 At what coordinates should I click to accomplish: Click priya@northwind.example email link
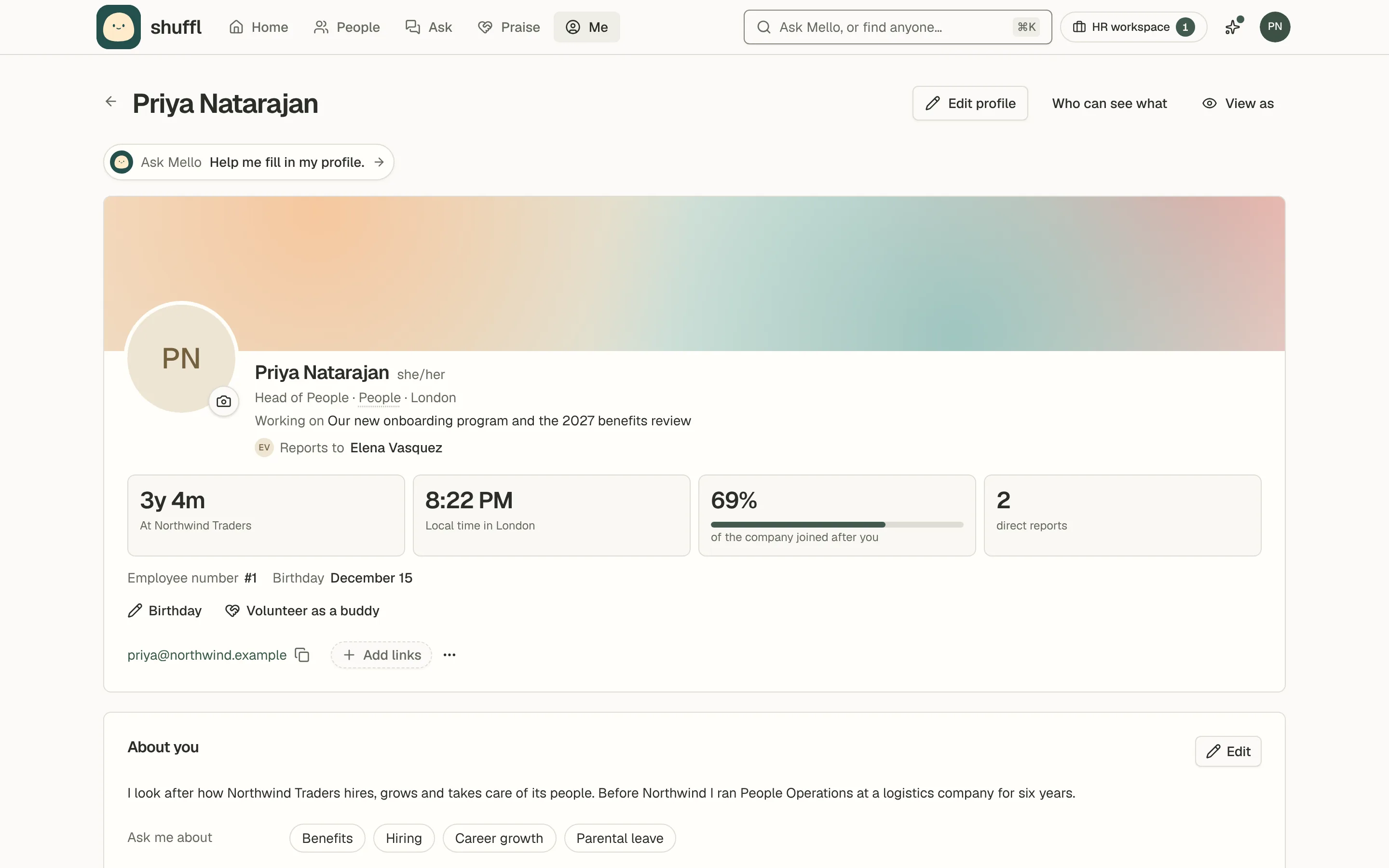[206, 655]
